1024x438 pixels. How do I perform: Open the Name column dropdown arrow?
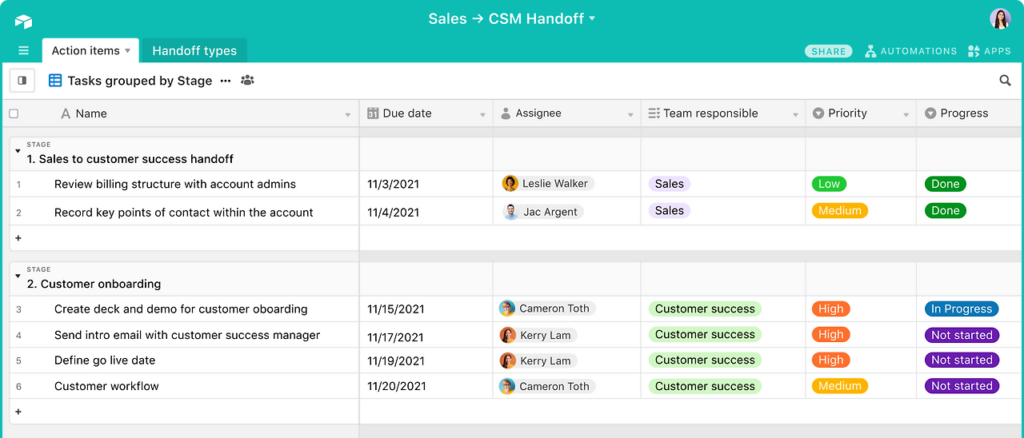click(348, 115)
